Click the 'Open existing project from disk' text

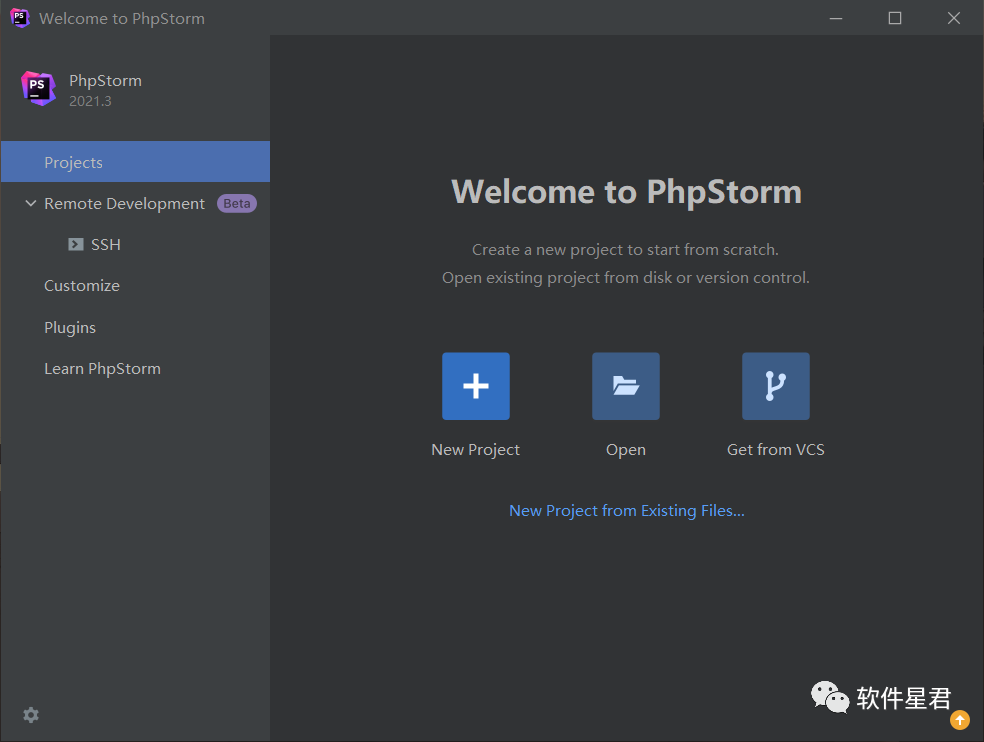click(626, 278)
